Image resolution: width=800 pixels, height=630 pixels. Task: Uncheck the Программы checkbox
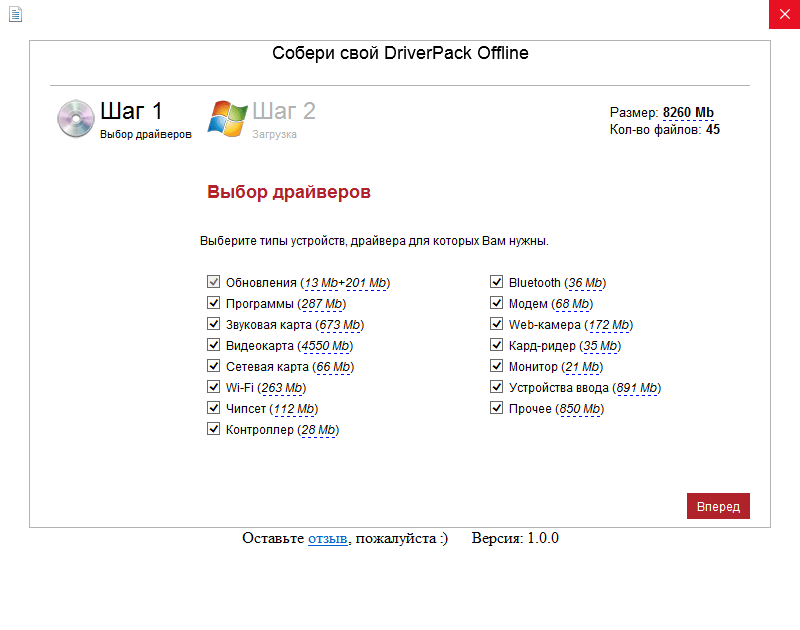click(x=213, y=303)
